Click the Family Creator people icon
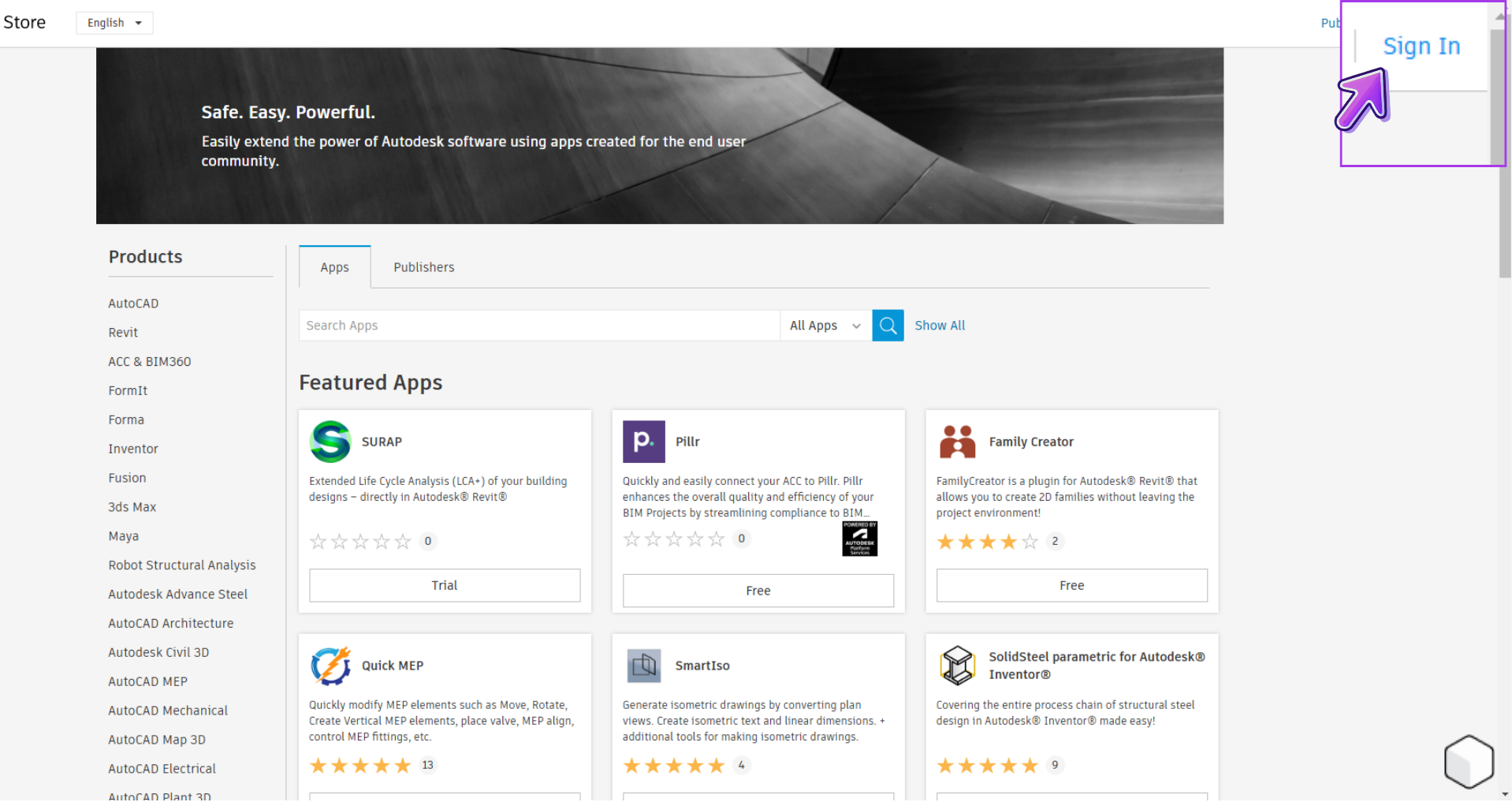 pyautogui.click(x=957, y=442)
